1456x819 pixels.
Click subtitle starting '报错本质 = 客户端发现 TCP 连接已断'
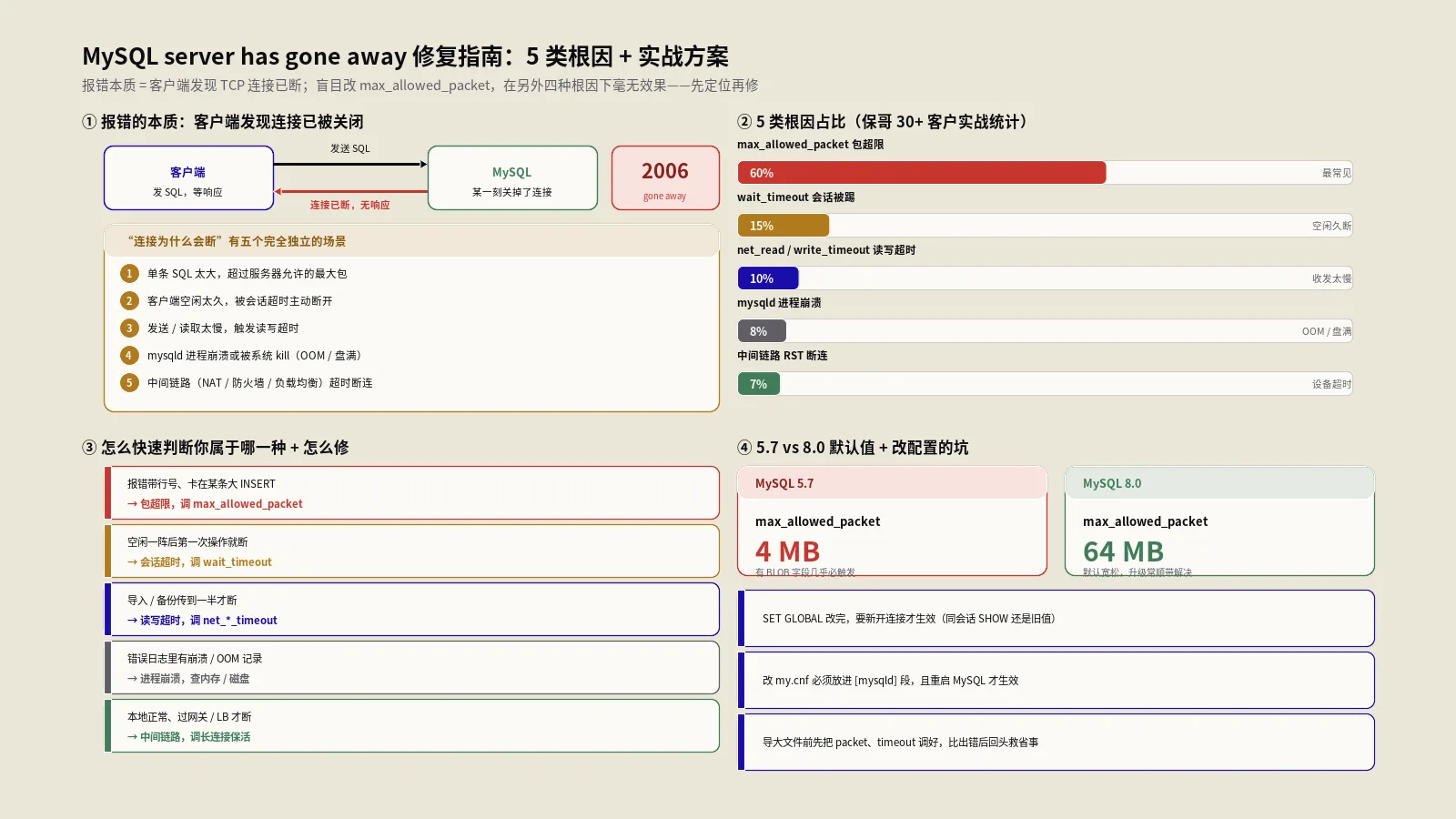(420, 86)
